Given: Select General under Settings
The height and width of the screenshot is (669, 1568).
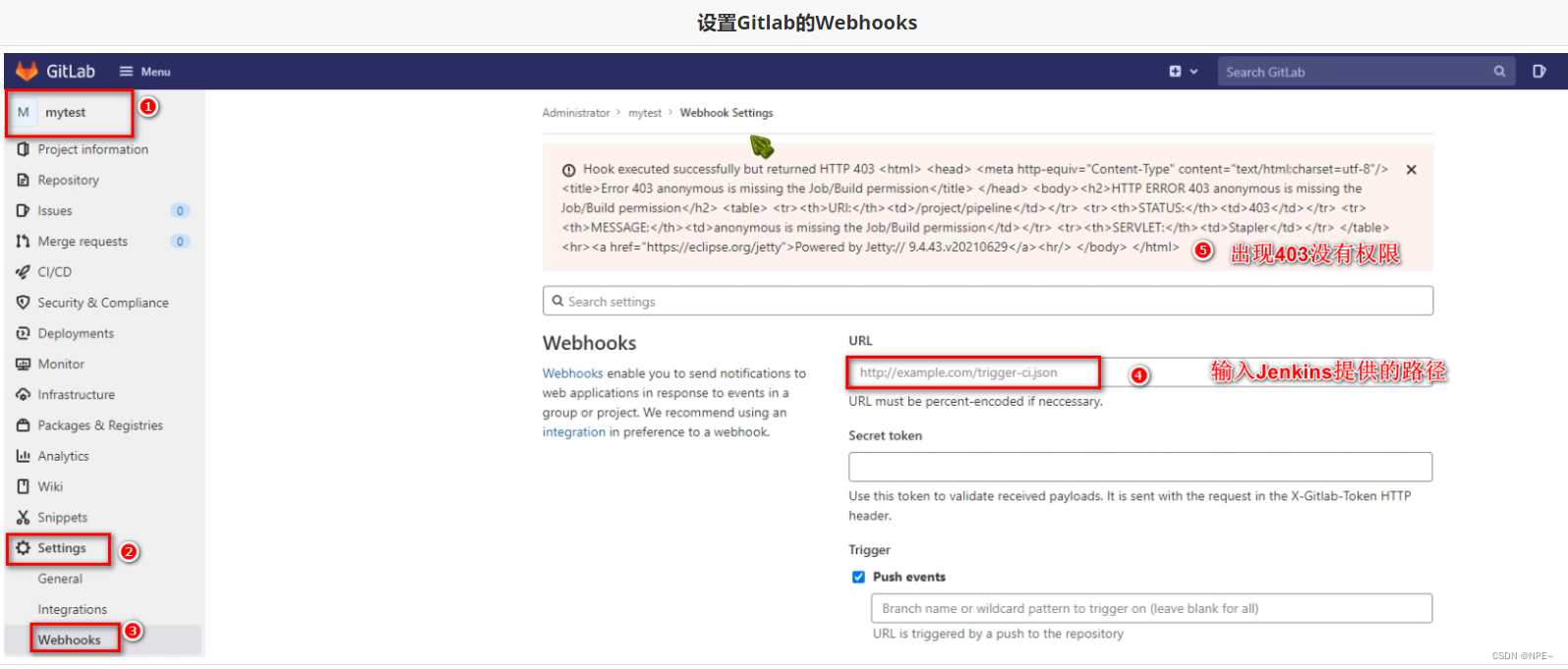Looking at the screenshot, I should [60, 579].
